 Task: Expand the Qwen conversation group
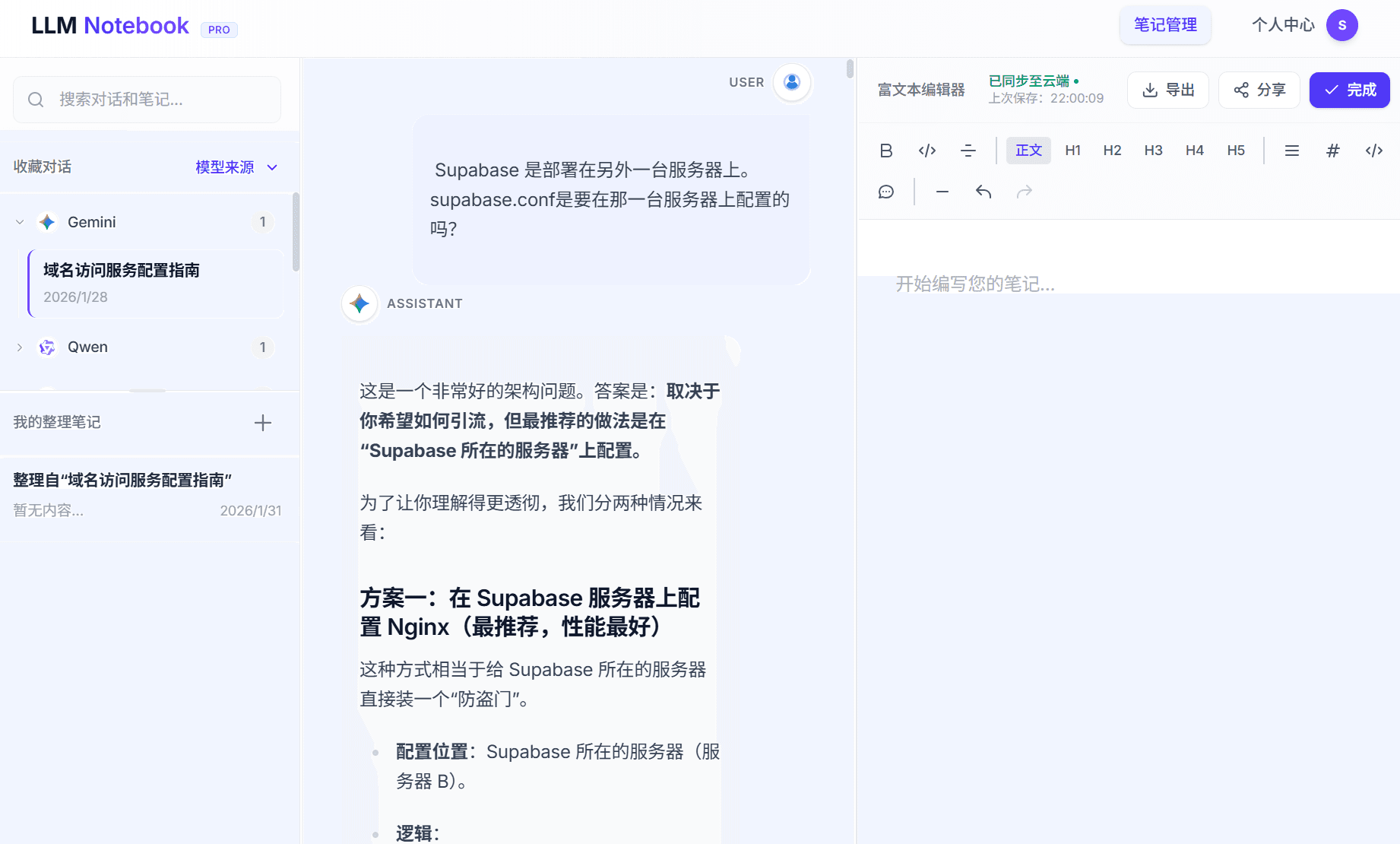click(x=19, y=347)
